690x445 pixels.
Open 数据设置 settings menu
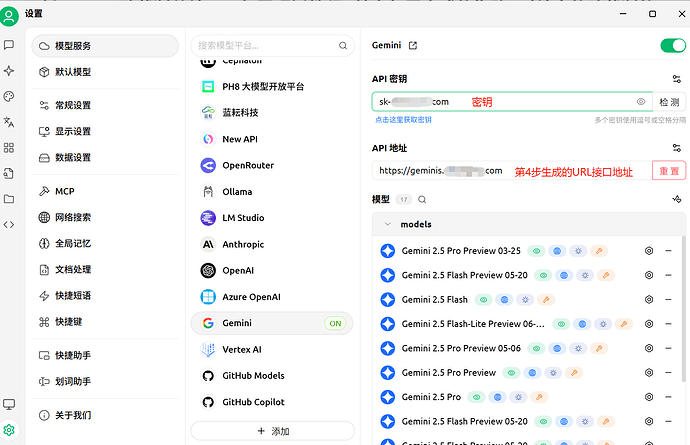pos(105,157)
